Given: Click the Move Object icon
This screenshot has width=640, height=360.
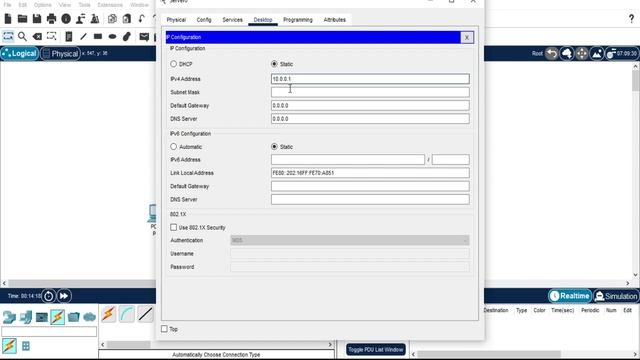Looking at the screenshot, I should 582,53.
